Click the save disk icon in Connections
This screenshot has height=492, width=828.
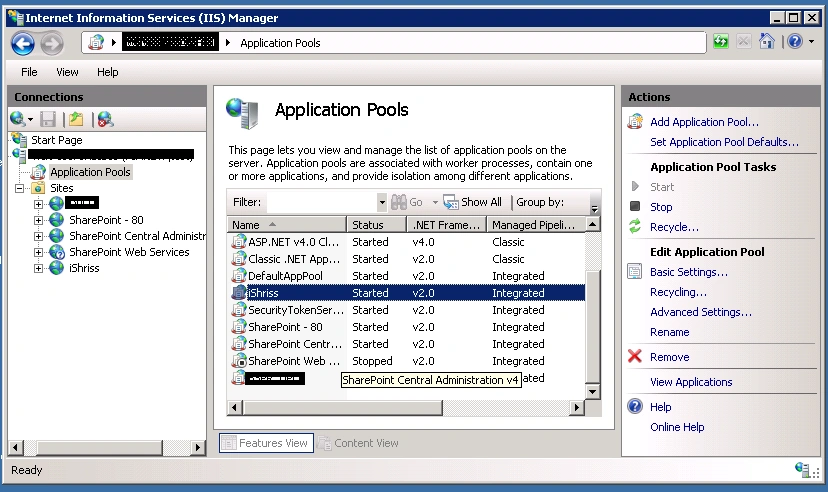(48, 119)
